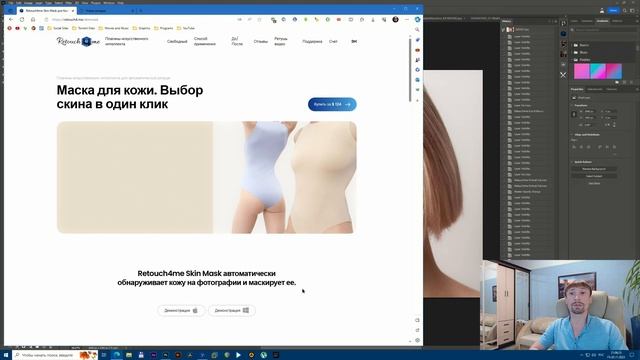Open Edge sidebar settings gear
The width and height of the screenshot is (640, 360).
pos(417,340)
